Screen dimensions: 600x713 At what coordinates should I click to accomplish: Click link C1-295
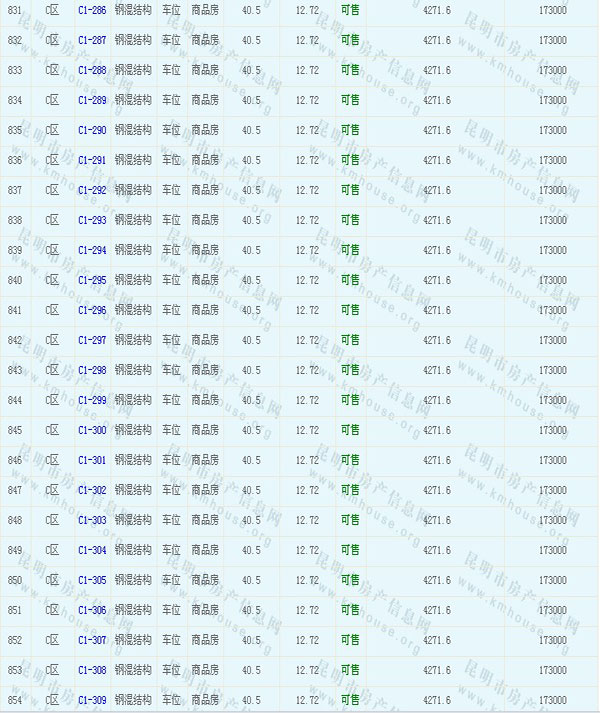pos(91,280)
